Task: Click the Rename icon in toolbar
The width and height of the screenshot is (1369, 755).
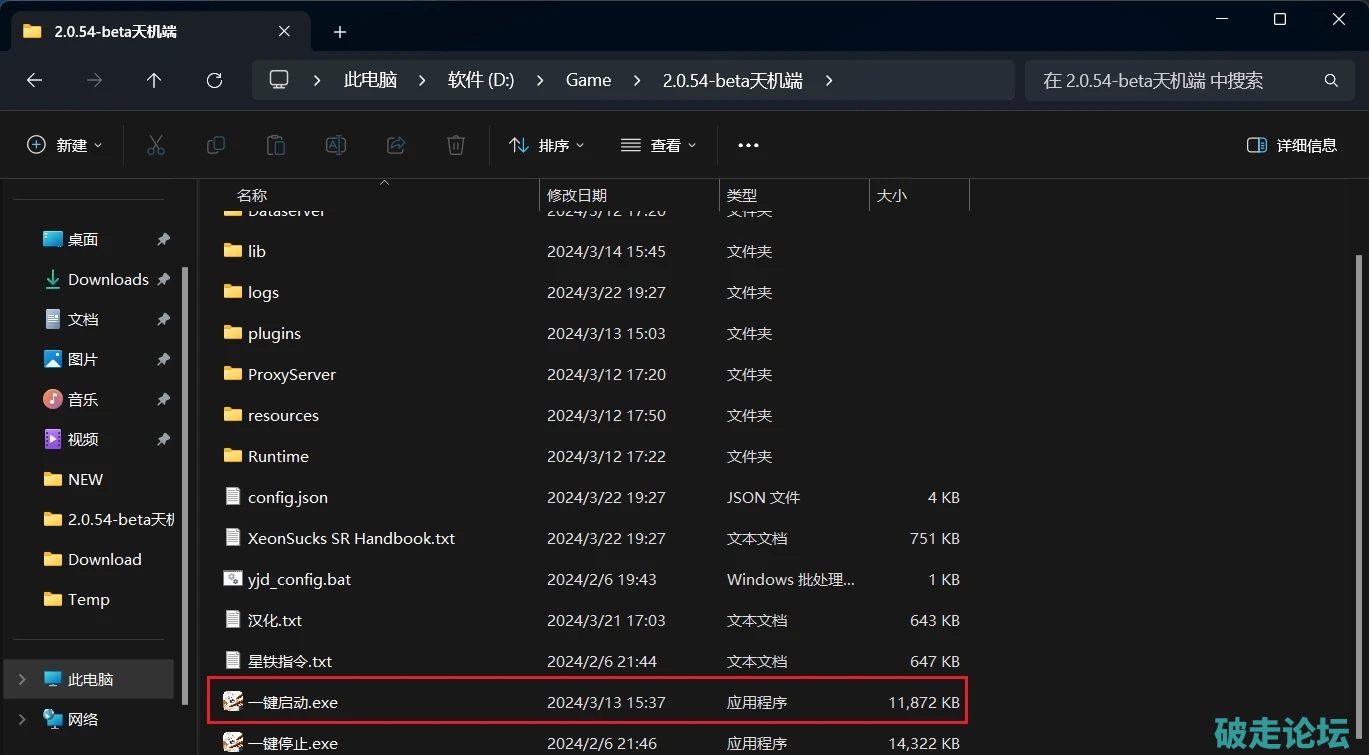Action: point(336,145)
